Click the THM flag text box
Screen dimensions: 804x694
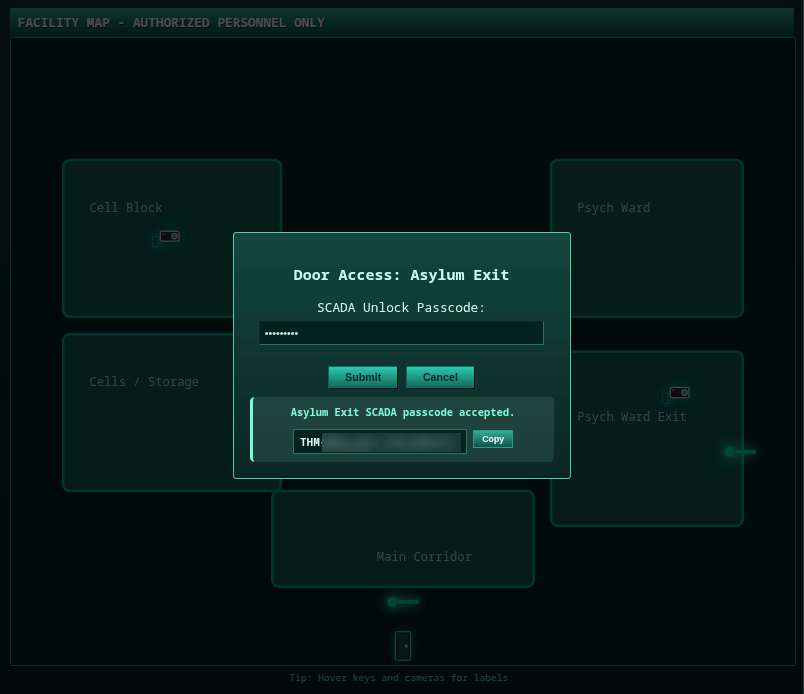tap(380, 442)
